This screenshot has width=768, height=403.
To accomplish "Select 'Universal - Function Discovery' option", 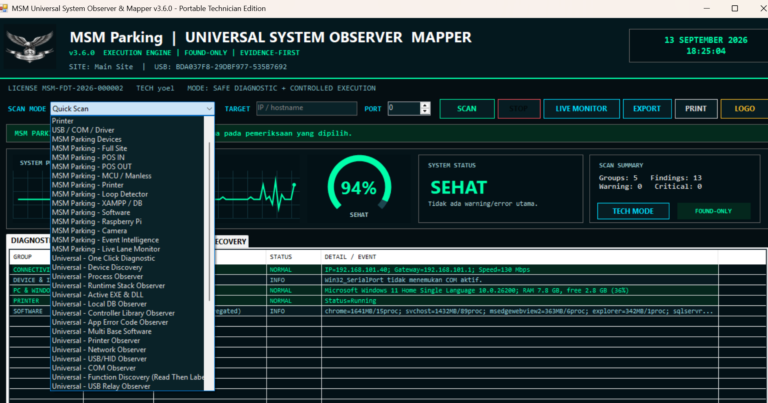I will 127,377.
